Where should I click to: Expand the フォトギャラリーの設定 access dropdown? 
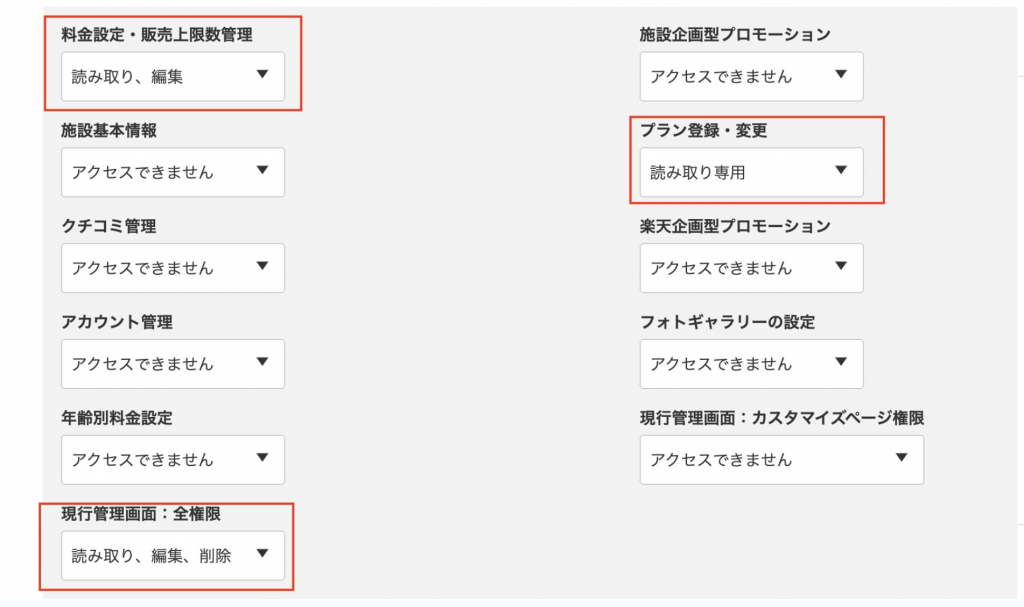751,364
